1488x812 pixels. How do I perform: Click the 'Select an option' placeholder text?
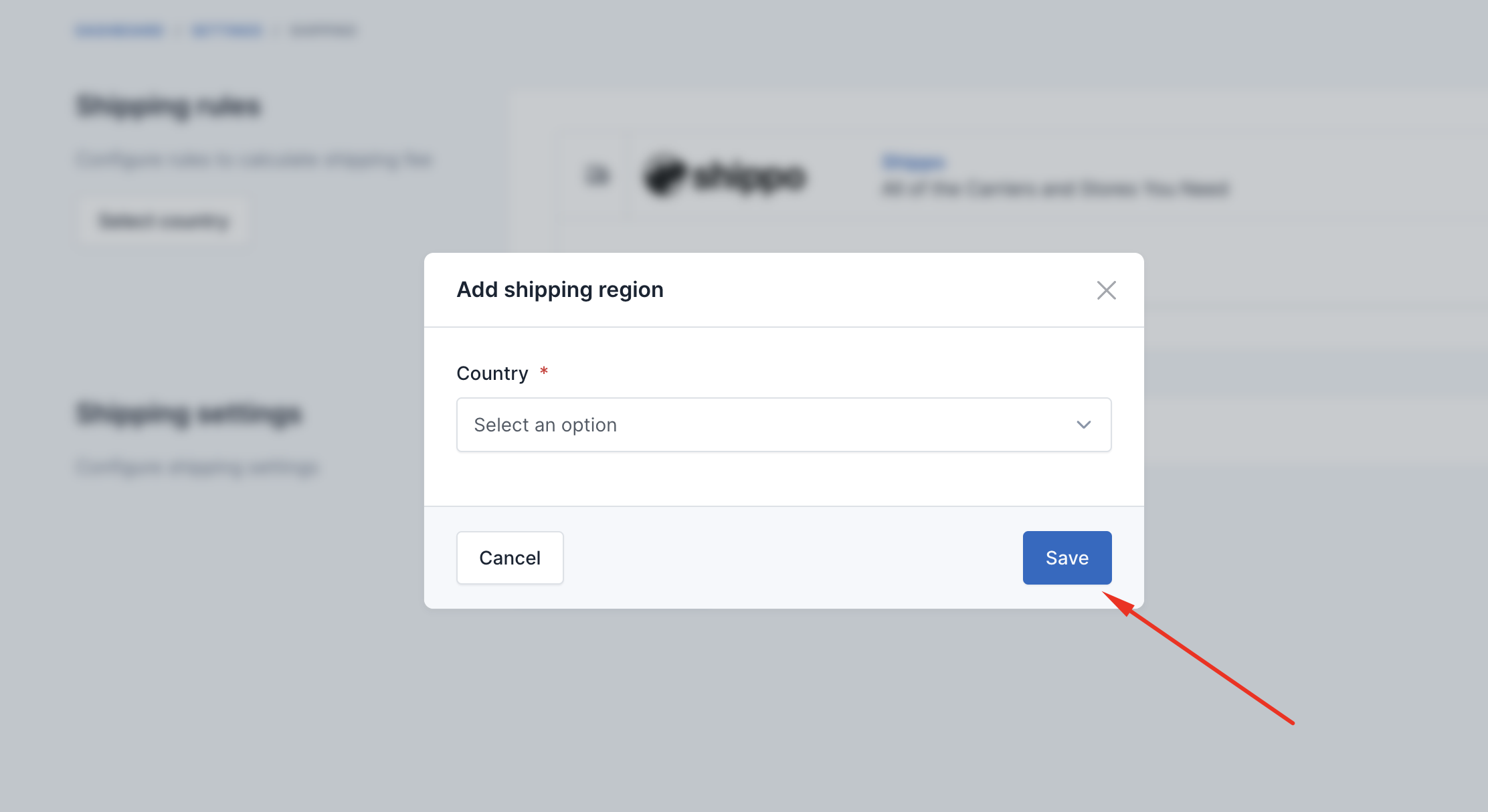click(545, 425)
